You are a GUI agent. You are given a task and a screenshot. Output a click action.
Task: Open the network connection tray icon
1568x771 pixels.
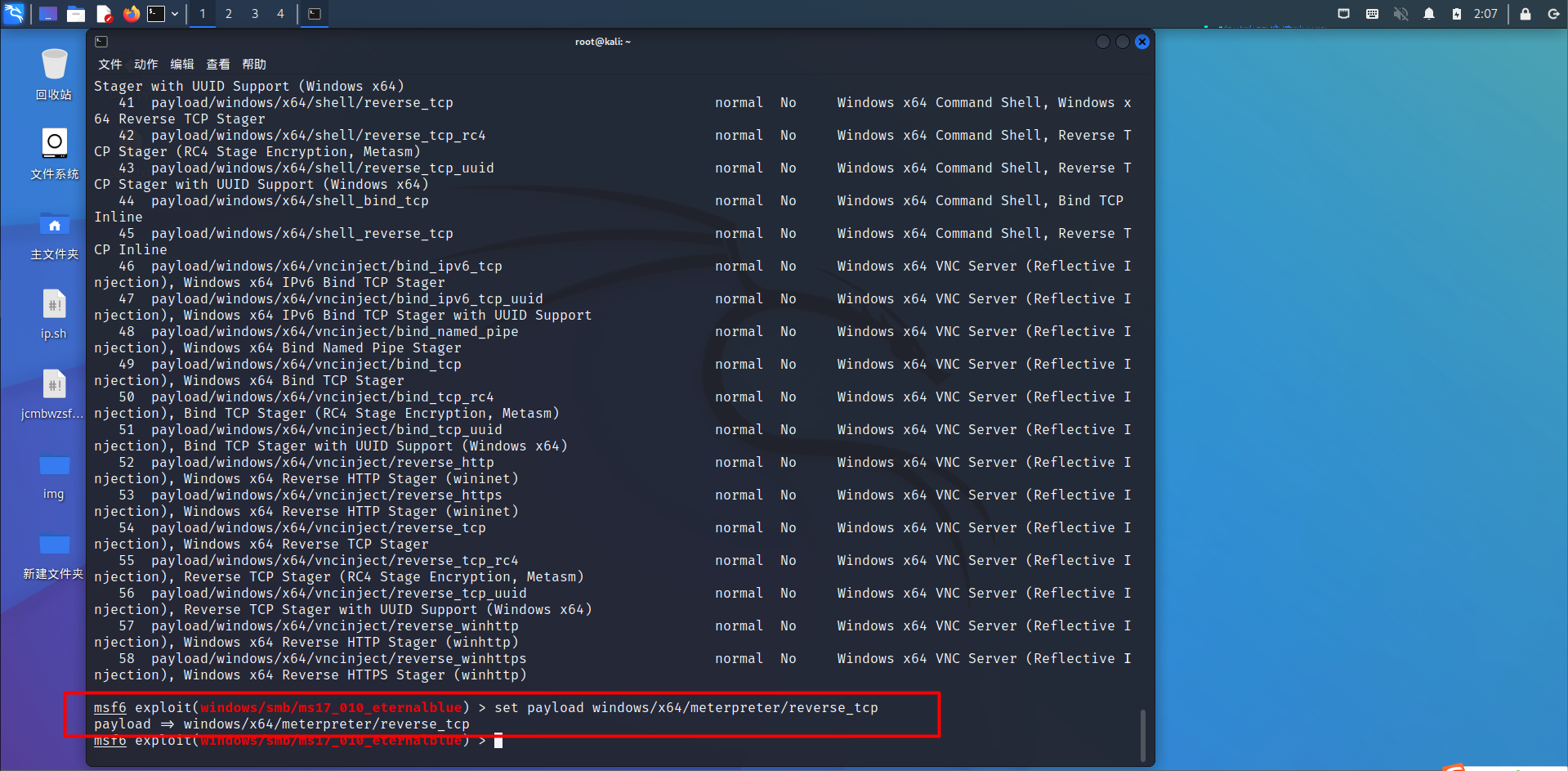click(1344, 14)
